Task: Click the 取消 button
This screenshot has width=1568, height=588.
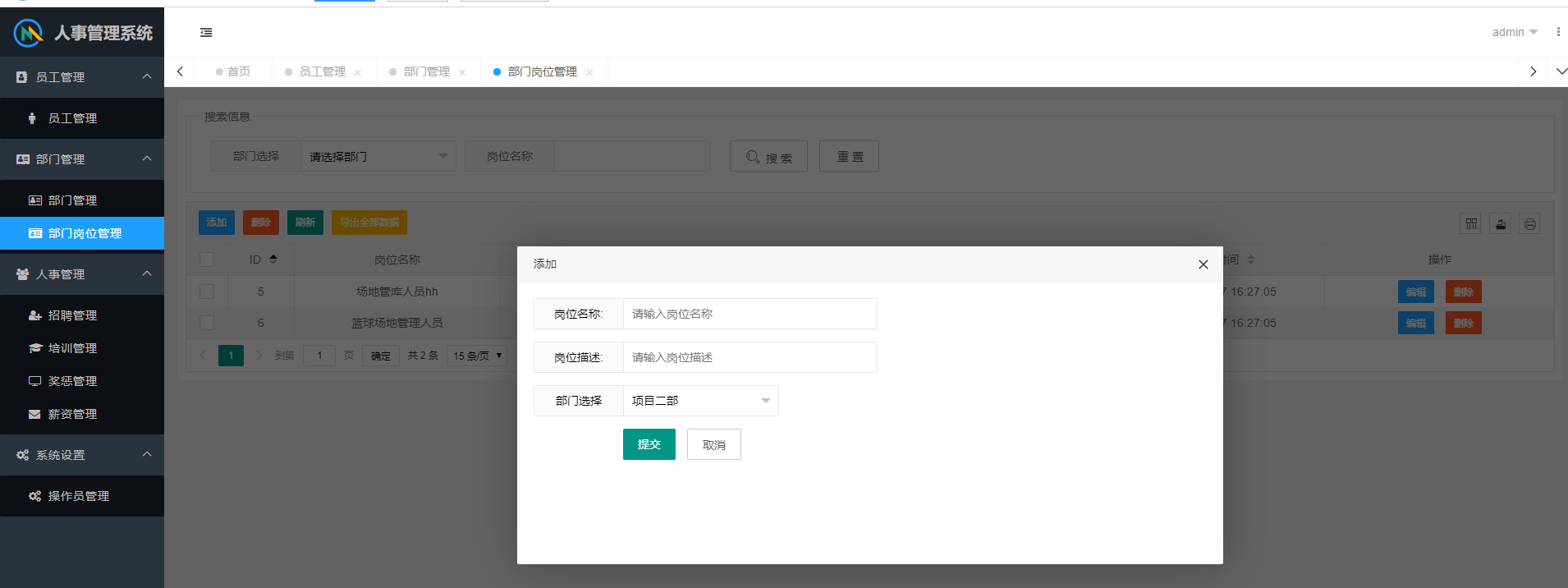Action: (x=713, y=444)
